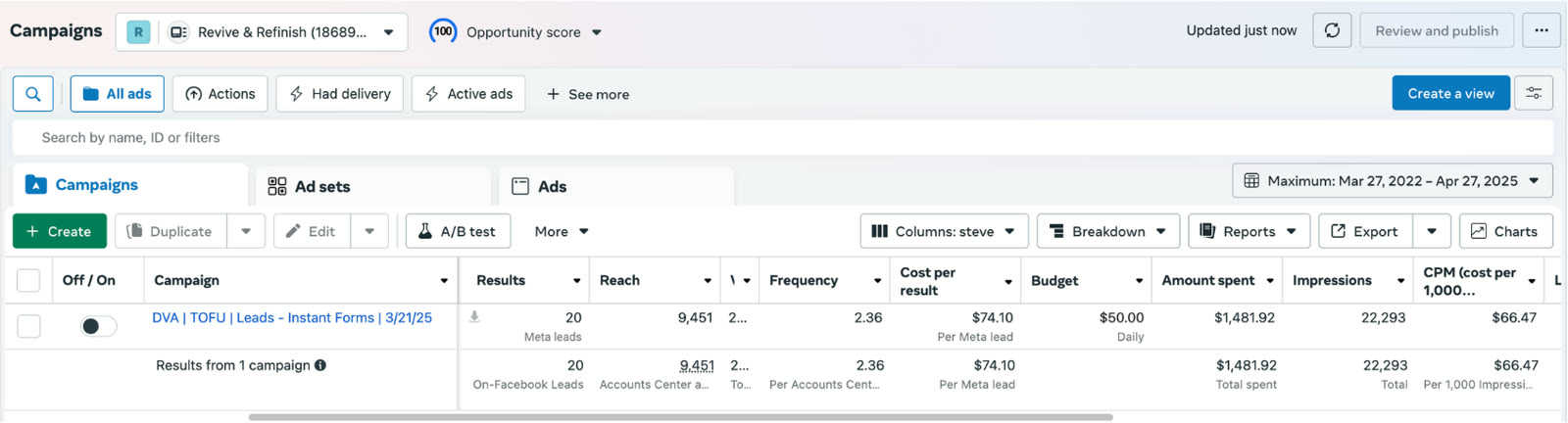
Task: Refresh data with the circular arrow icon
Action: point(1332,30)
